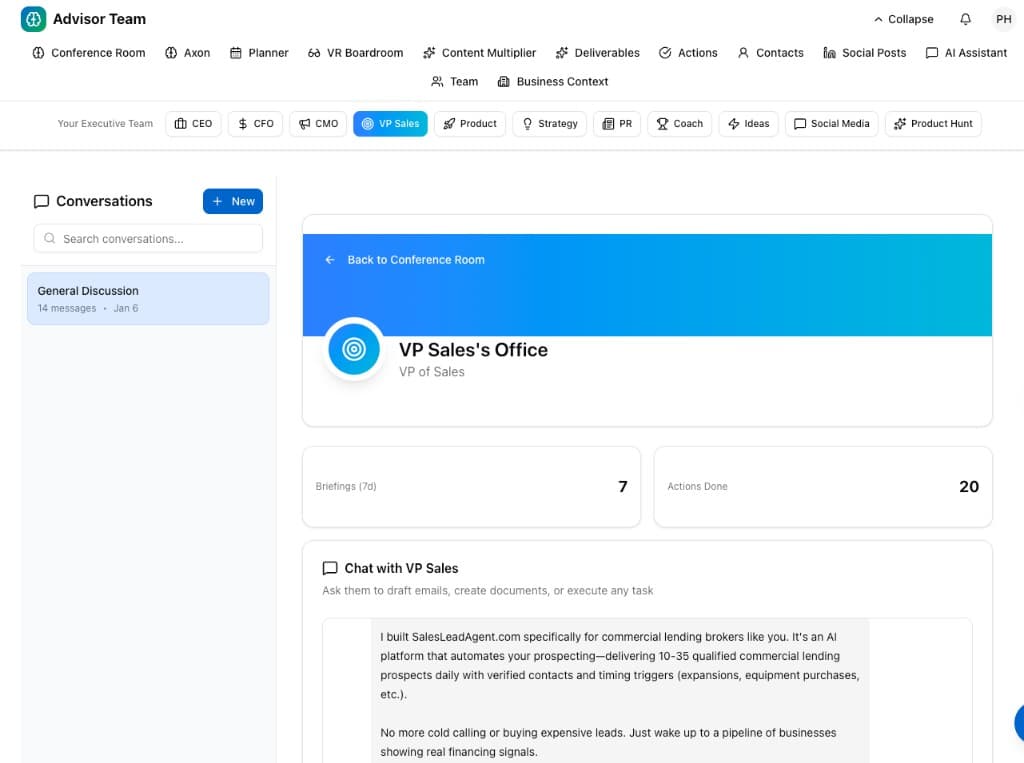Click the Advisor Team brain logo
The image size is (1024, 763).
pyautogui.click(x=33, y=19)
